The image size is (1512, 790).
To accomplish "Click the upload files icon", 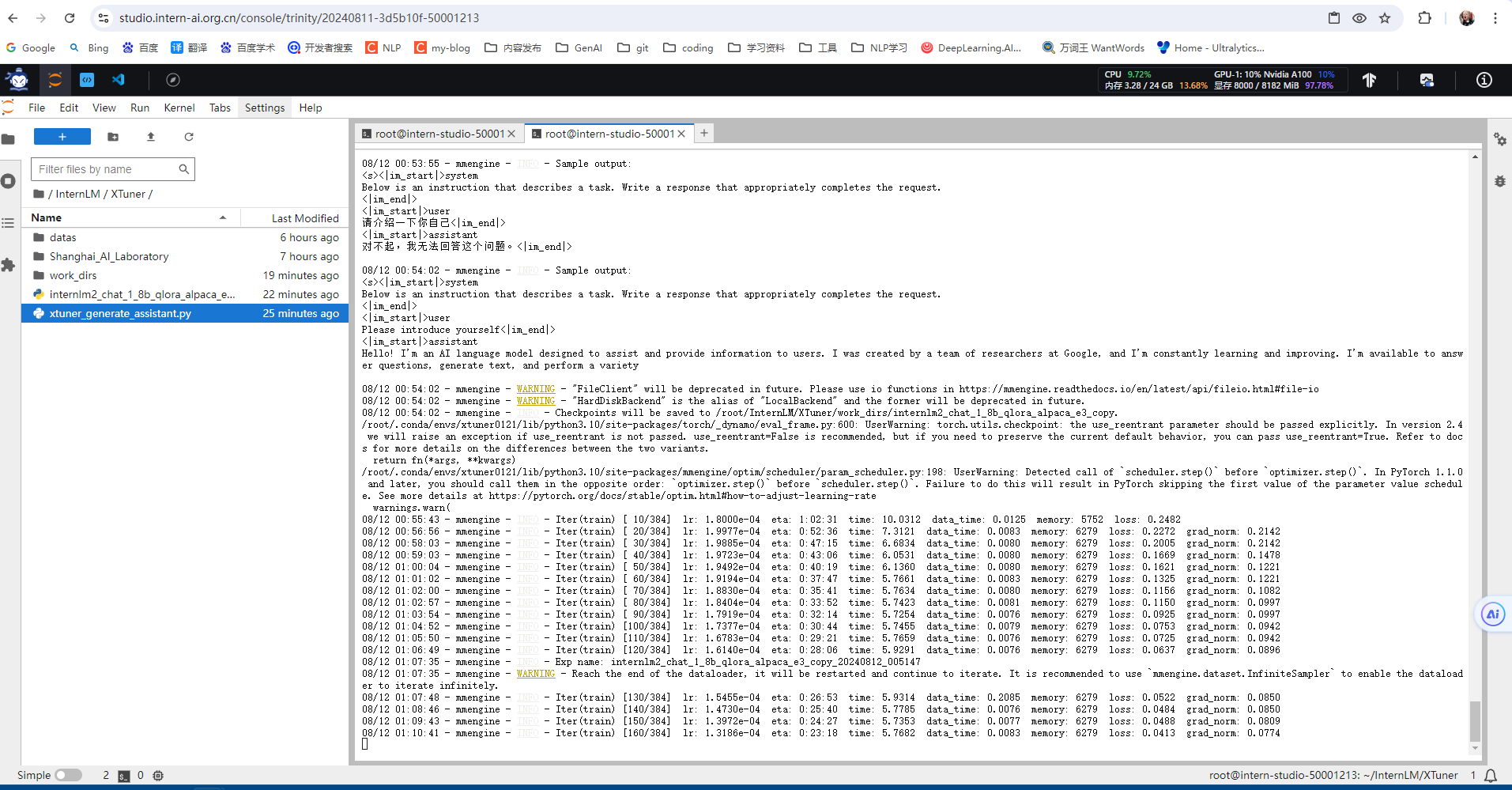I will pos(151,137).
